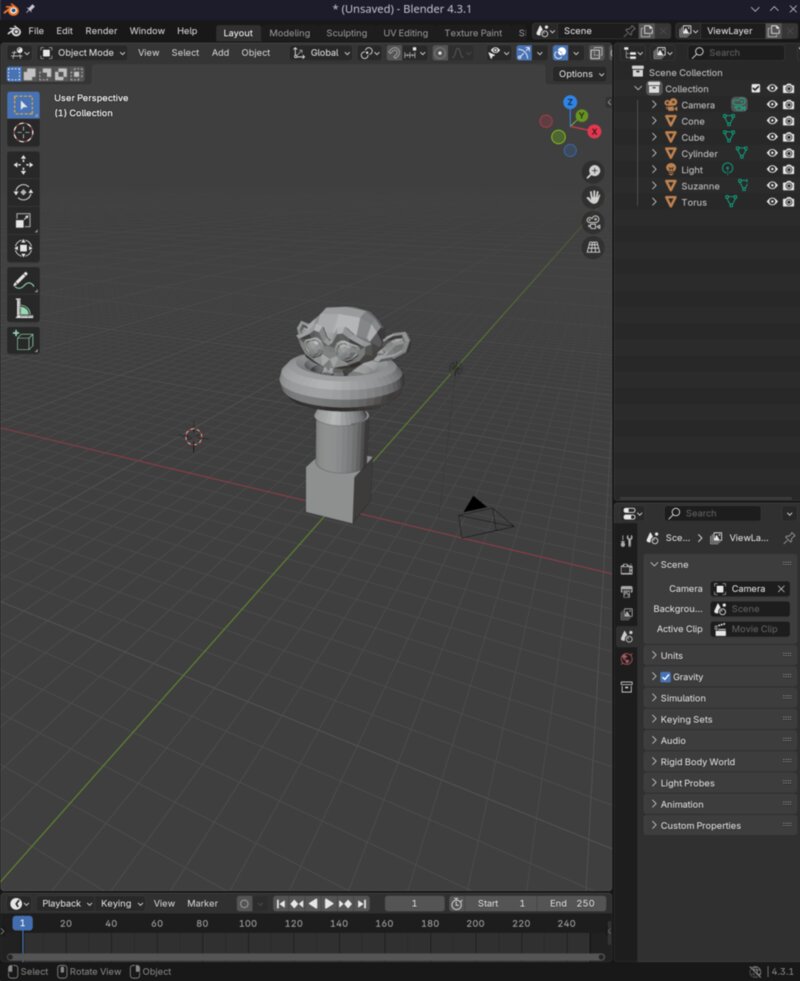Switch to the Modeling workspace tab
The image size is (800, 981).
[x=290, y=33]
